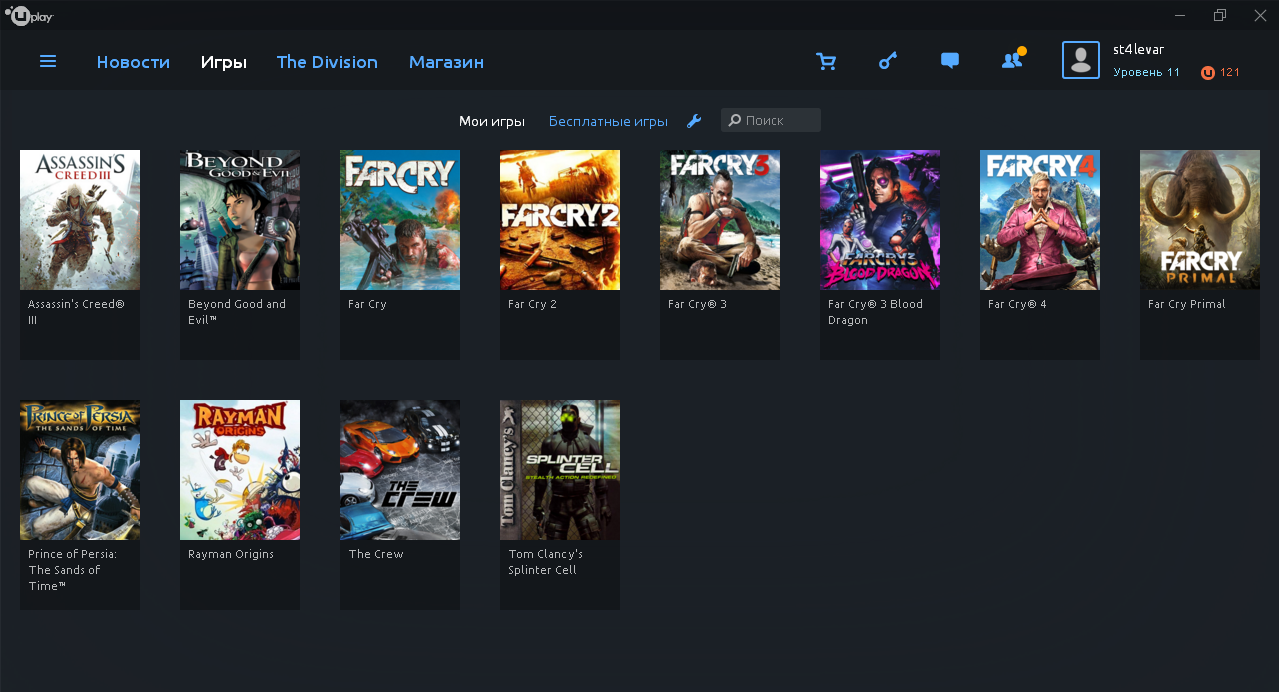Open the hamburger menu icon
Screen dimensions: 1279x692
click(x=48, y=61)
